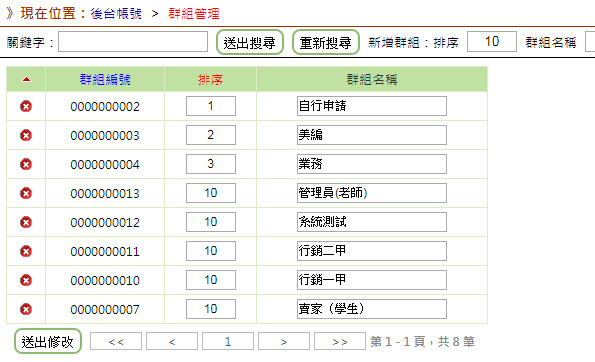This screenshot has width=595, height=362.
Task: Click group number 0000000012
Action: pos(105,222)
